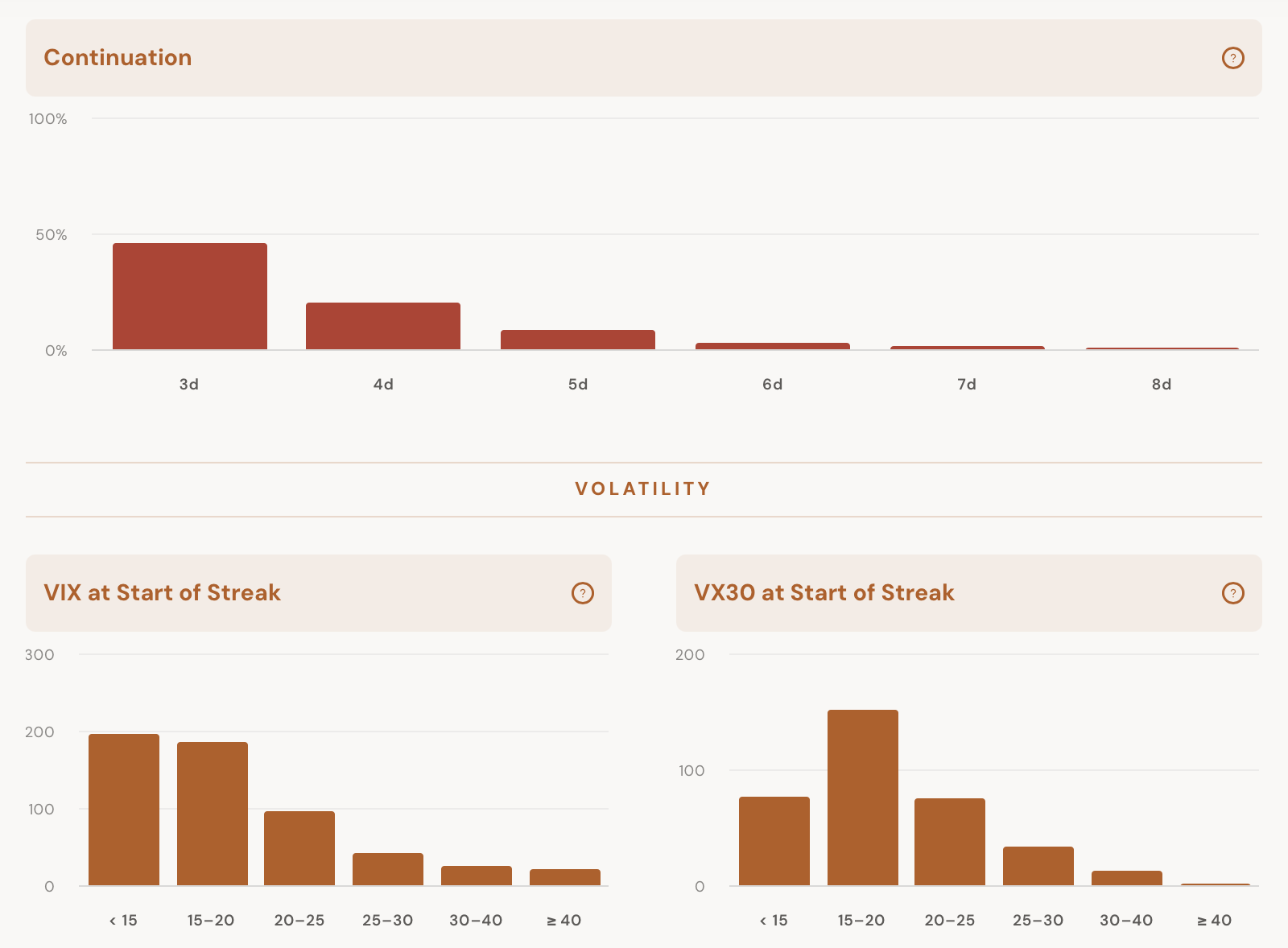Select the VIX 20–25 bar
Image resolution: width=1288 pixels, height=948 pixels.
299,848
